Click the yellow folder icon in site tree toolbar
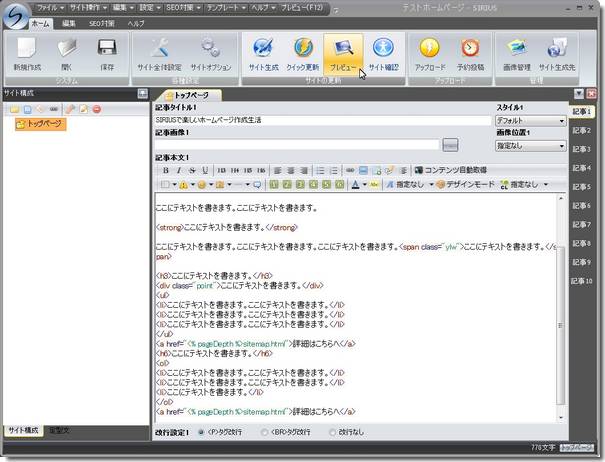The image size is (605, 462). tap(15, 110)
